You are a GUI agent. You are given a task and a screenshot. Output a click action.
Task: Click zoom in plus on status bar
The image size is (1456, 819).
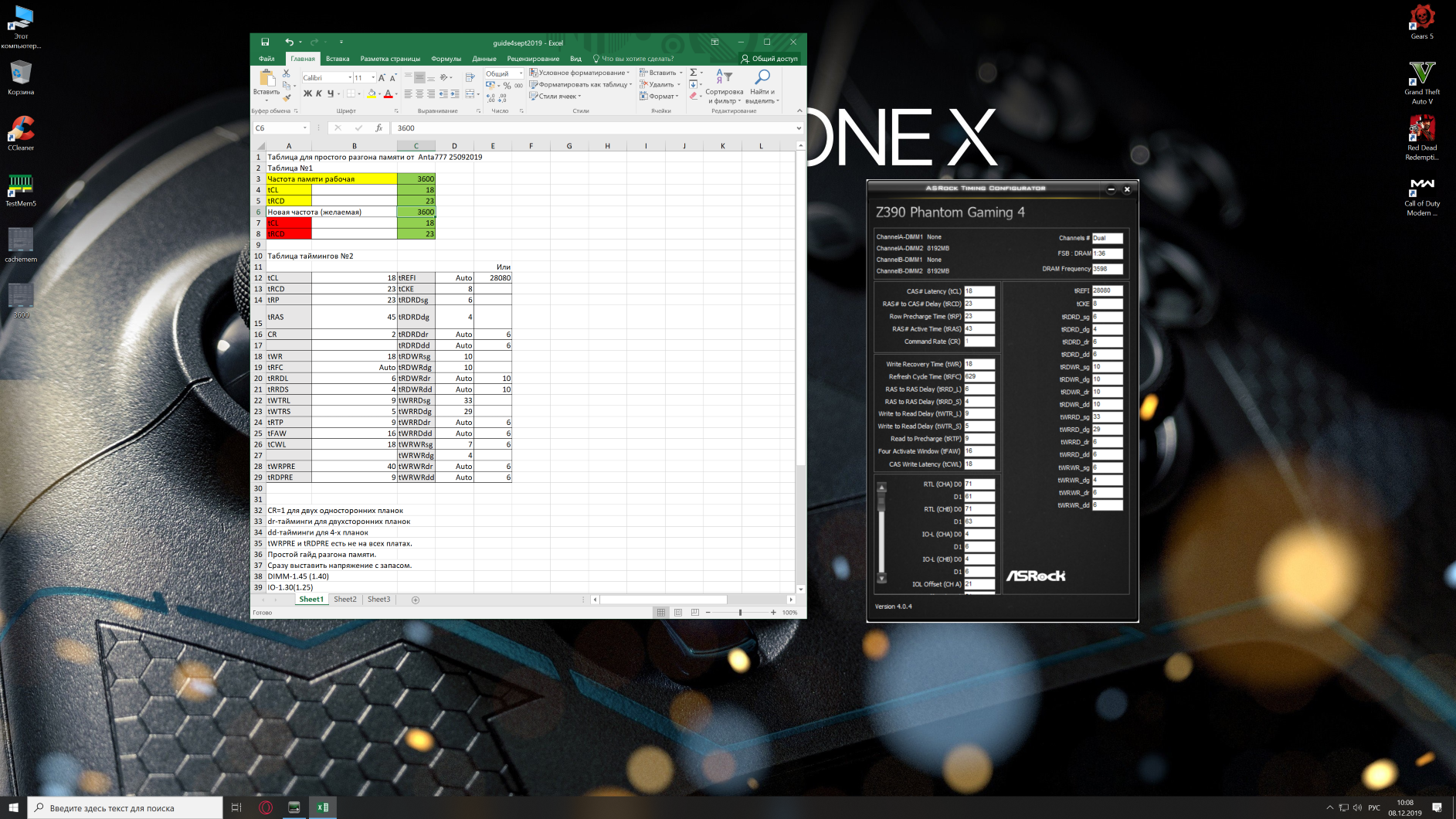click(773, 613)
